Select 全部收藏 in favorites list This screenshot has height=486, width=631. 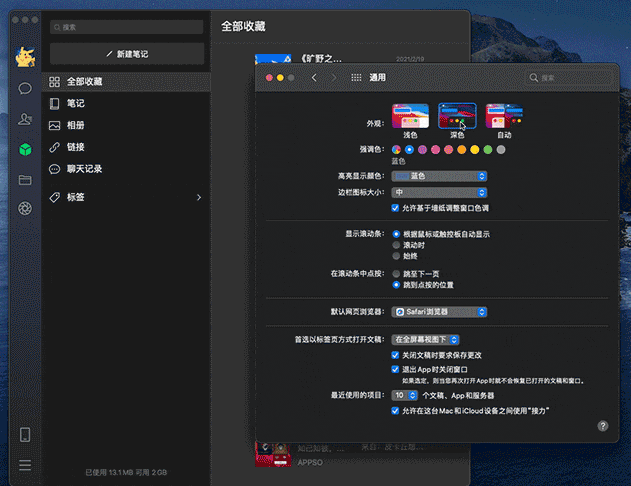126,82
